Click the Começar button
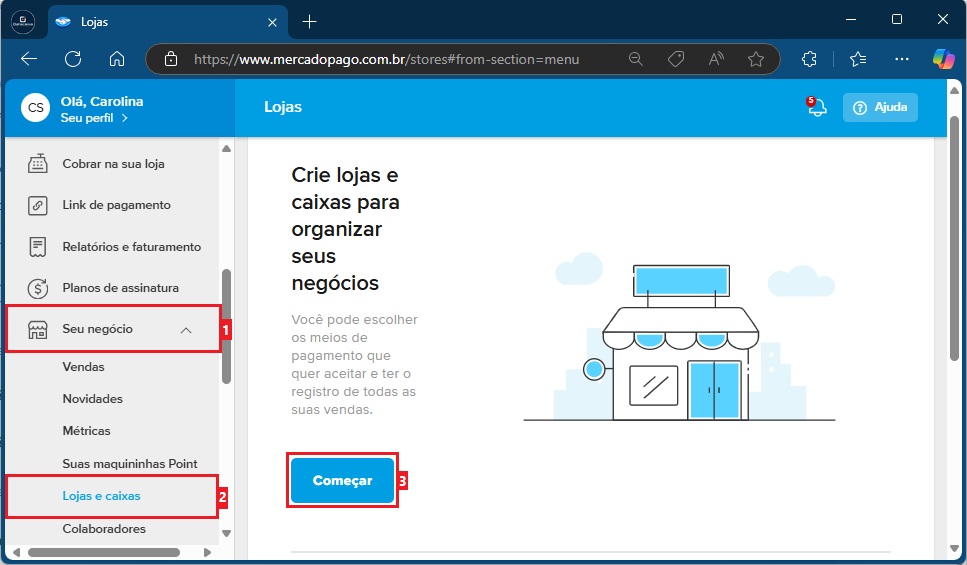967x565 pixels. 342,480
